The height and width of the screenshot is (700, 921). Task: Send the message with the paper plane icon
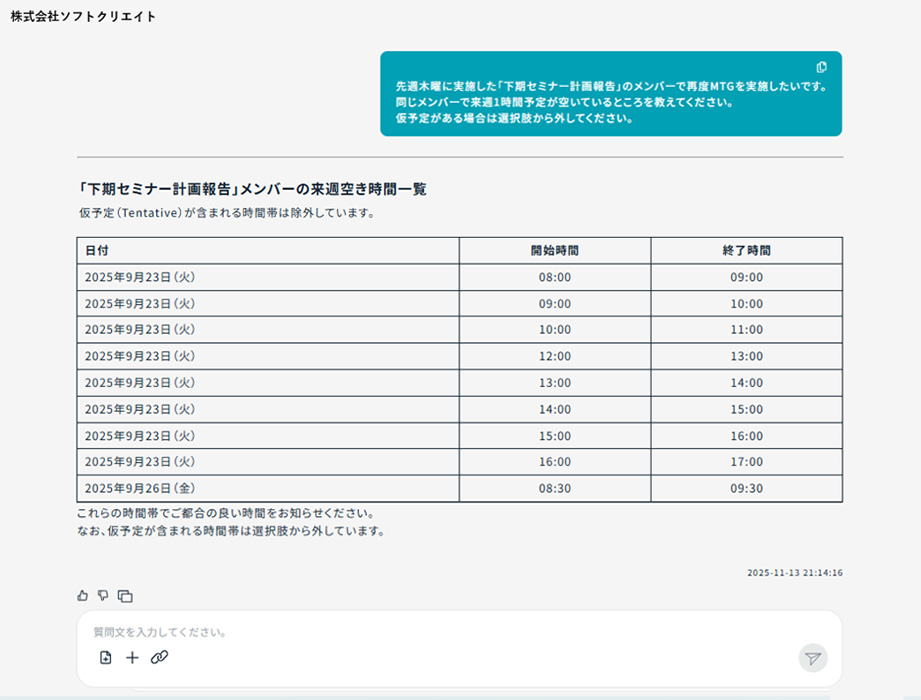[811, 658]
